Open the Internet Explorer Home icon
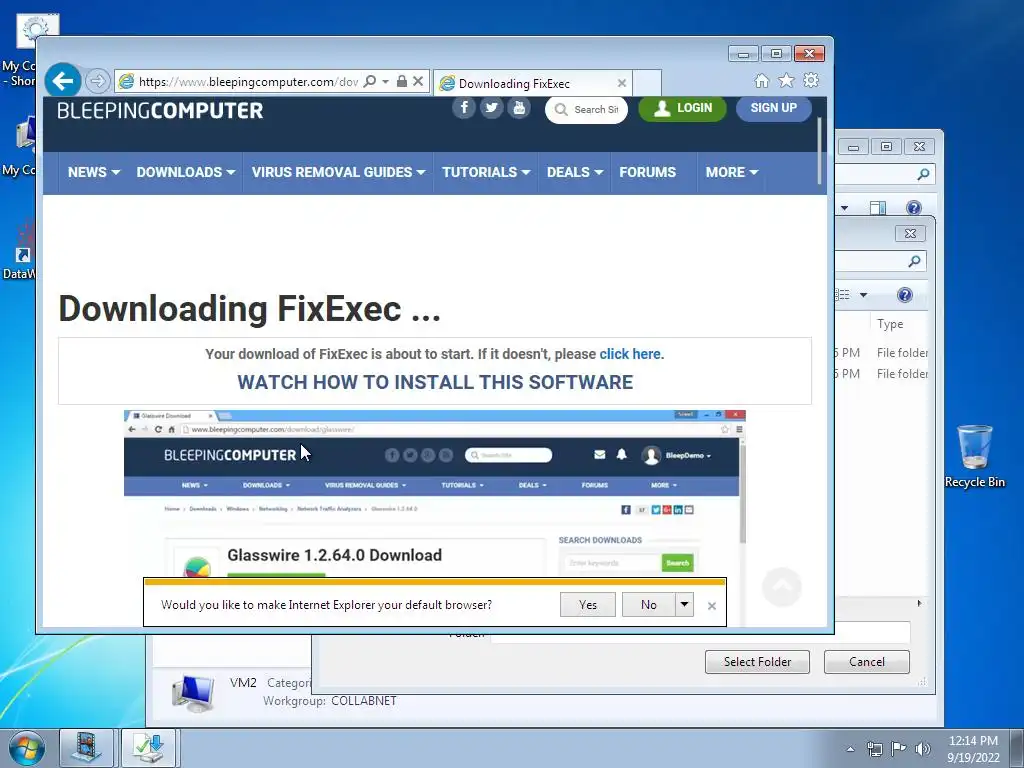 click(761, 80)
